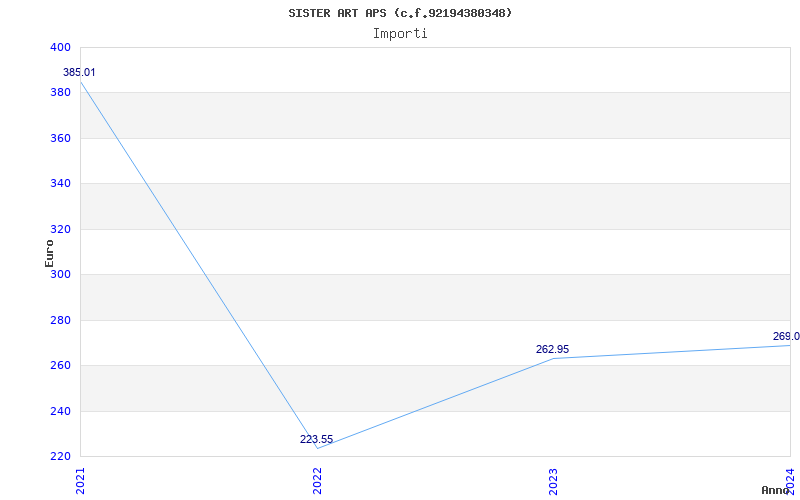This screenshot has height=500, width=800.
Task: Click the 262.95 data label
Action: point(552,349)
